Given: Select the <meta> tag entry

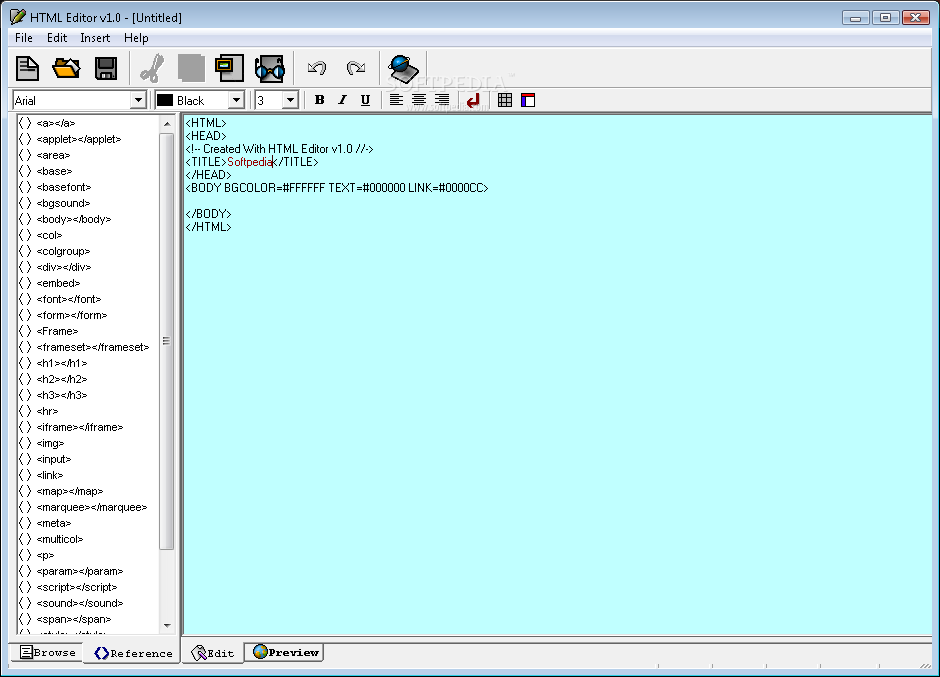Looking at the screenshot, I should click(x=54, y=523).
